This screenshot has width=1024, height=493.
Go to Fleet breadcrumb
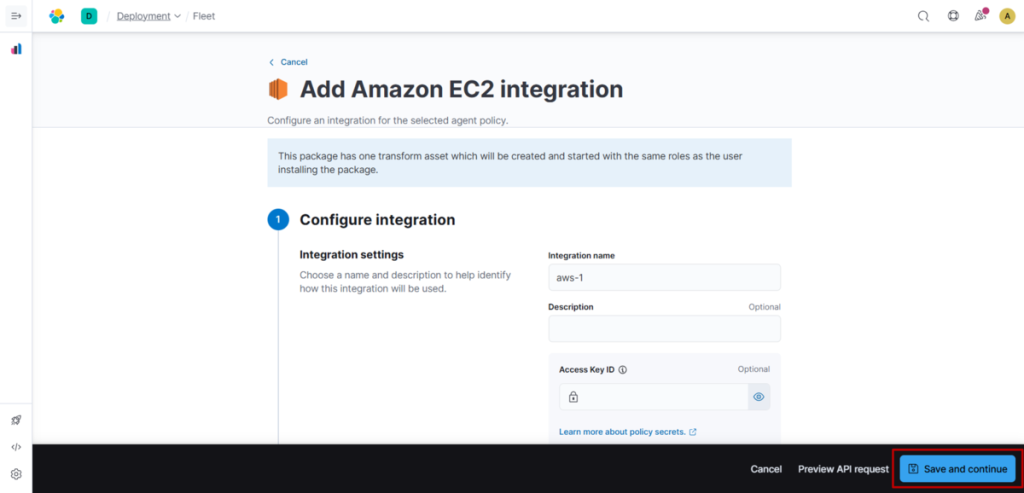point(203,16)
